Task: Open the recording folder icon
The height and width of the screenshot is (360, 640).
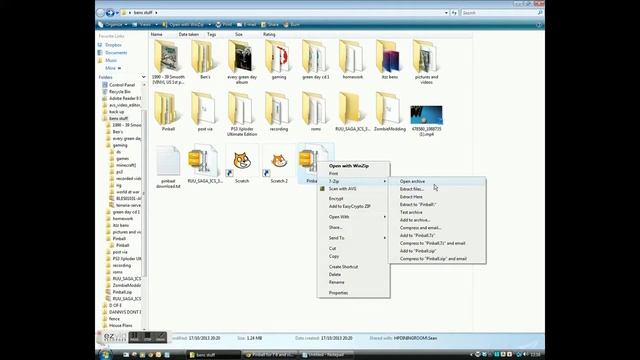Action: (278, 109)
